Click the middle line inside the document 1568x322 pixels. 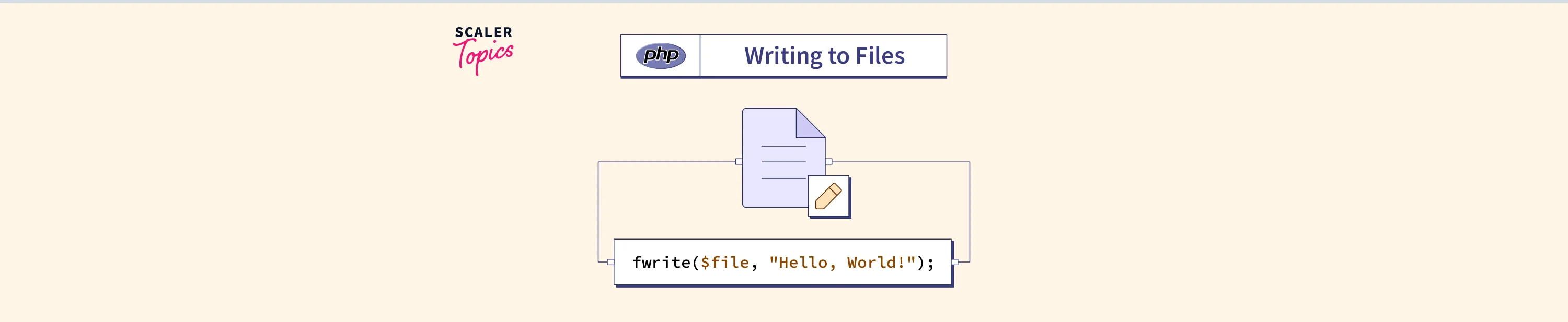pyautogui.click(x=783, y=162)
